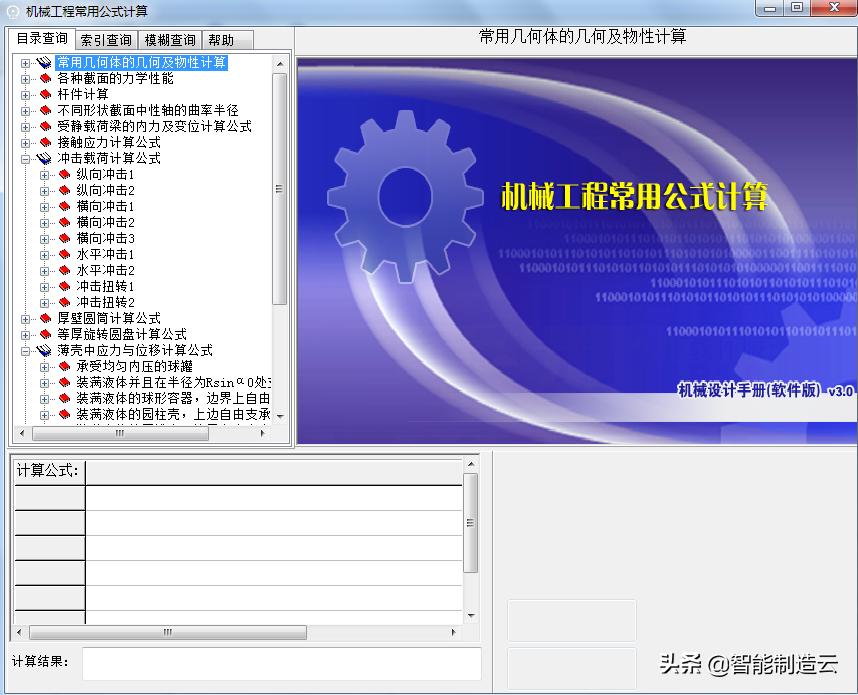Select 等厚旋转圆盘计算公式 in the tree
The height and width of the screenshot is (695, 858).
point(121,334)
